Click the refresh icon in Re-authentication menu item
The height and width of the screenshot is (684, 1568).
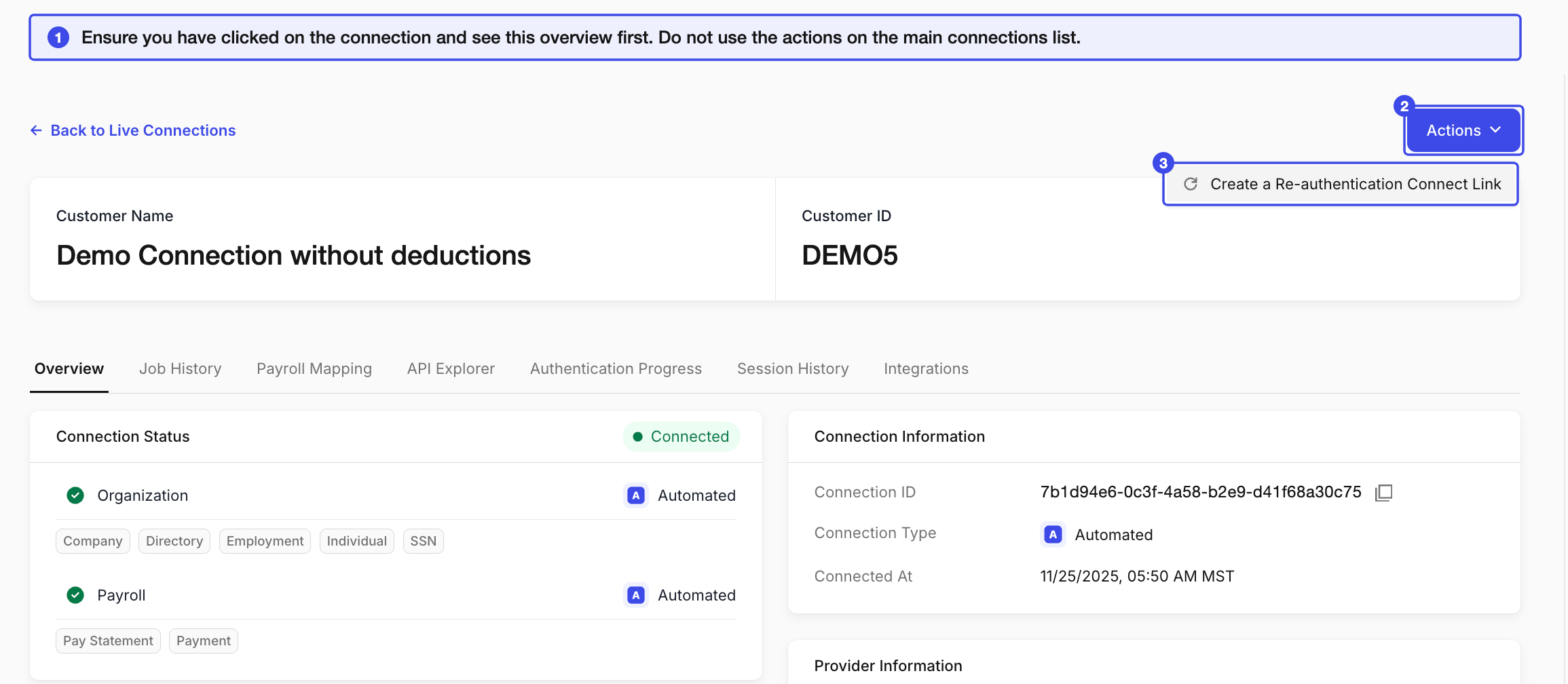click(1191, 184)
